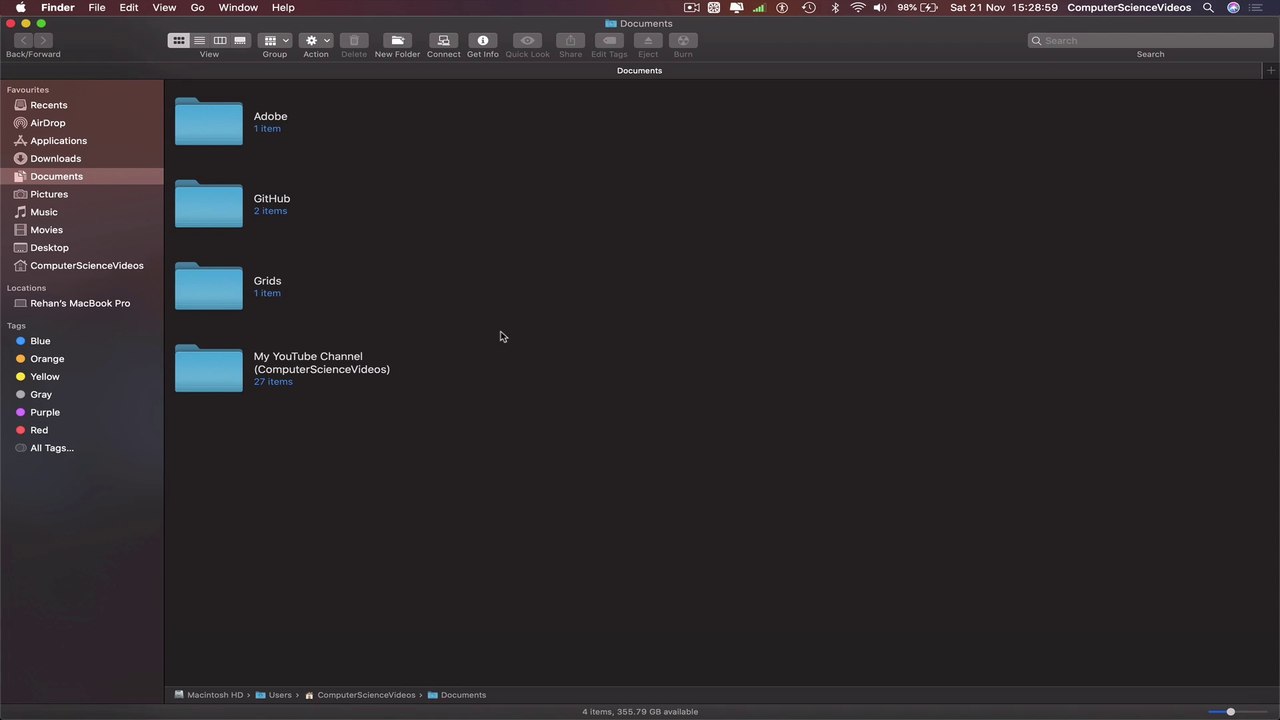Click the GitHub folder name label
The height and width of the screenshot is (720, 1280).
[x=272, y=199]
